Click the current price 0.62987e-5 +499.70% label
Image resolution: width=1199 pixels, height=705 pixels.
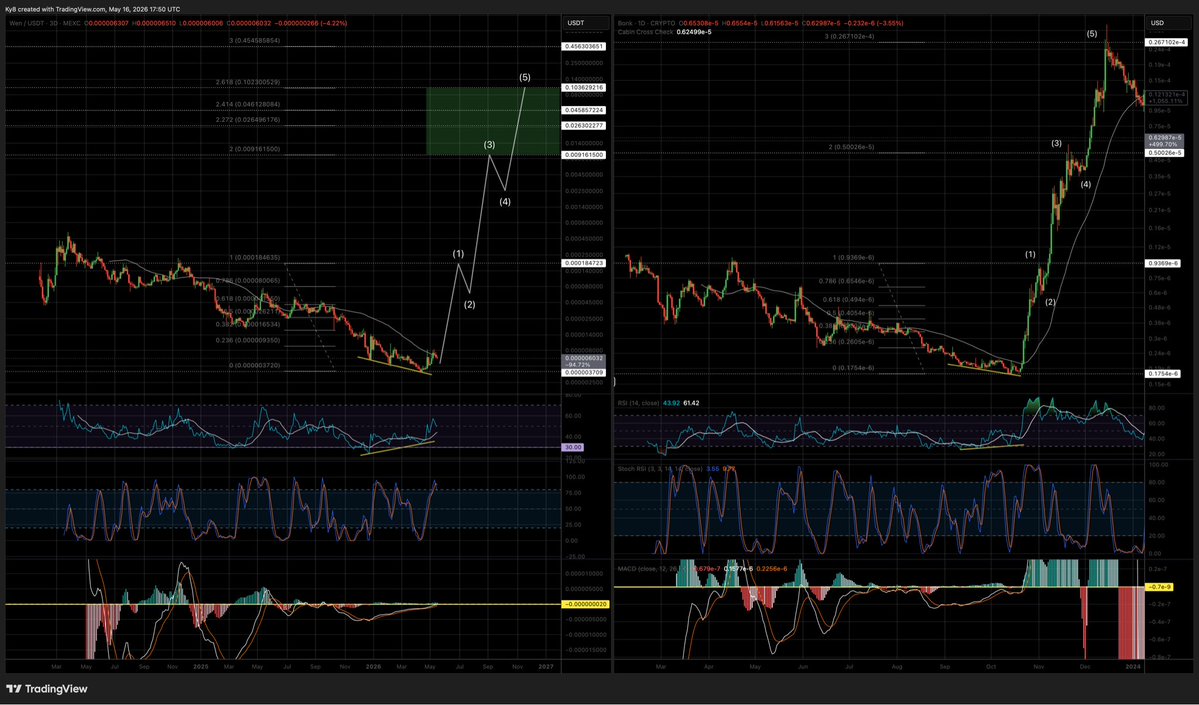click(1166, 141)
